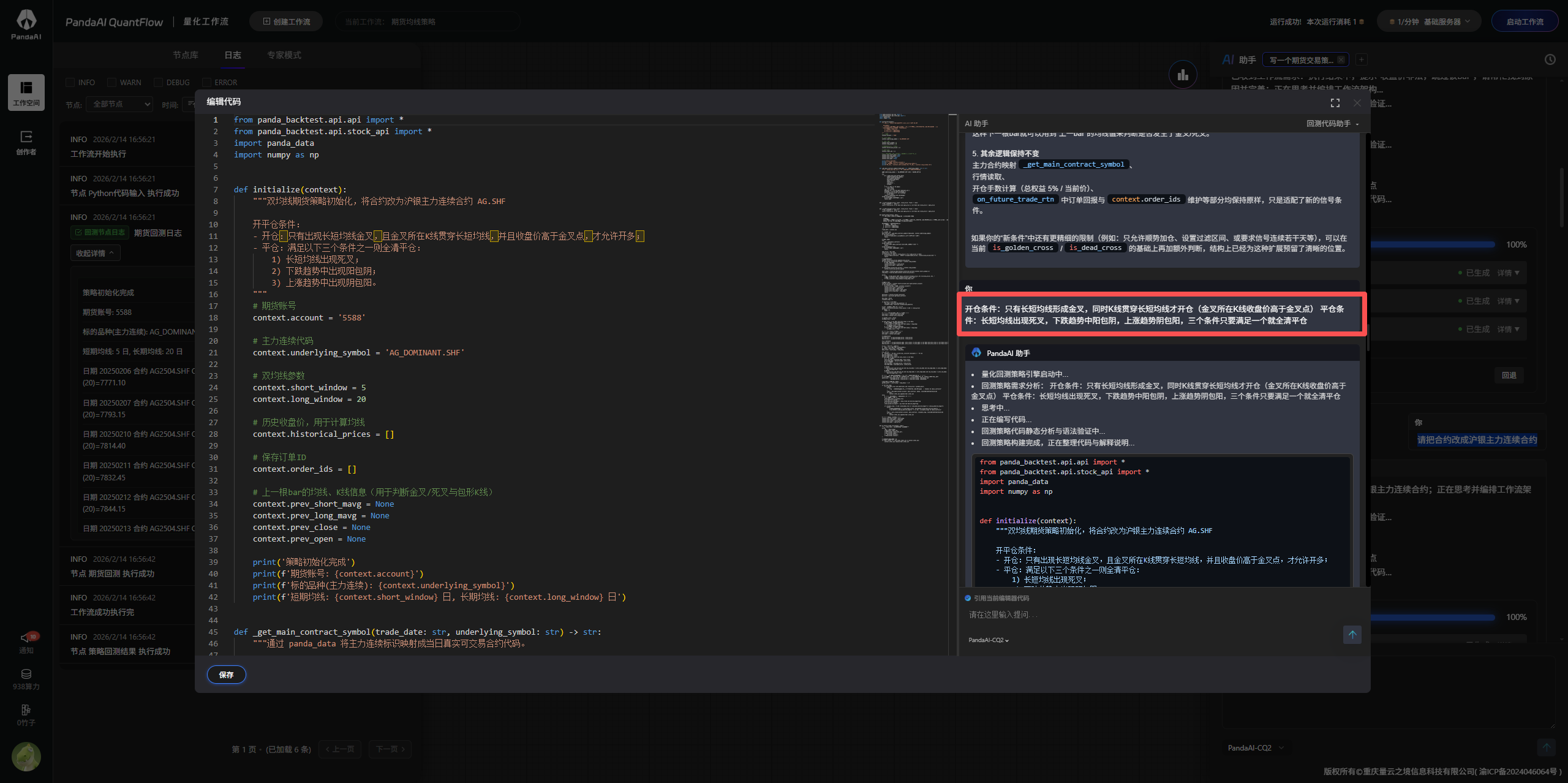Screen dimensions: 1568x783
Task: Collapse log details with 收起详情
Action: [95, 253]
